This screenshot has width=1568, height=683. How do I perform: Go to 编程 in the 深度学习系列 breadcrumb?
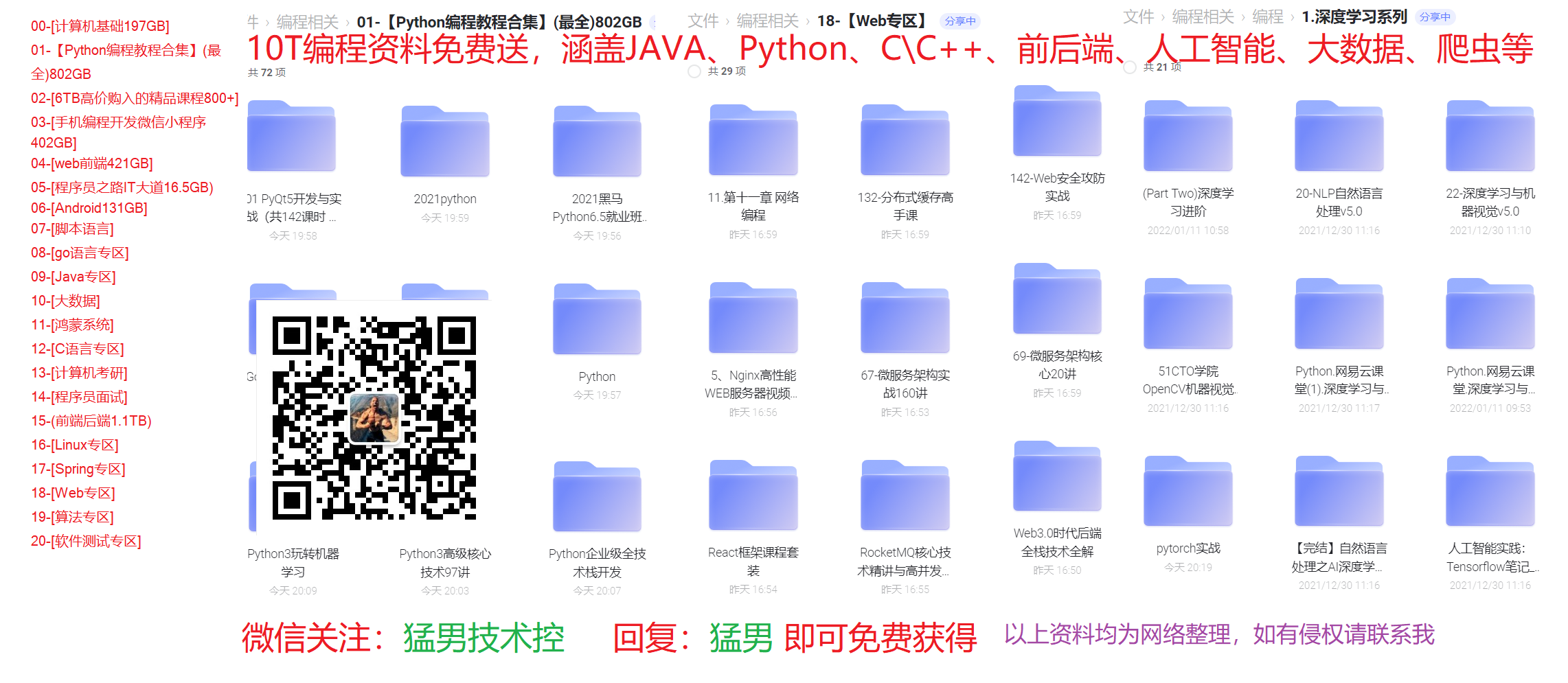coord(1268,16)
